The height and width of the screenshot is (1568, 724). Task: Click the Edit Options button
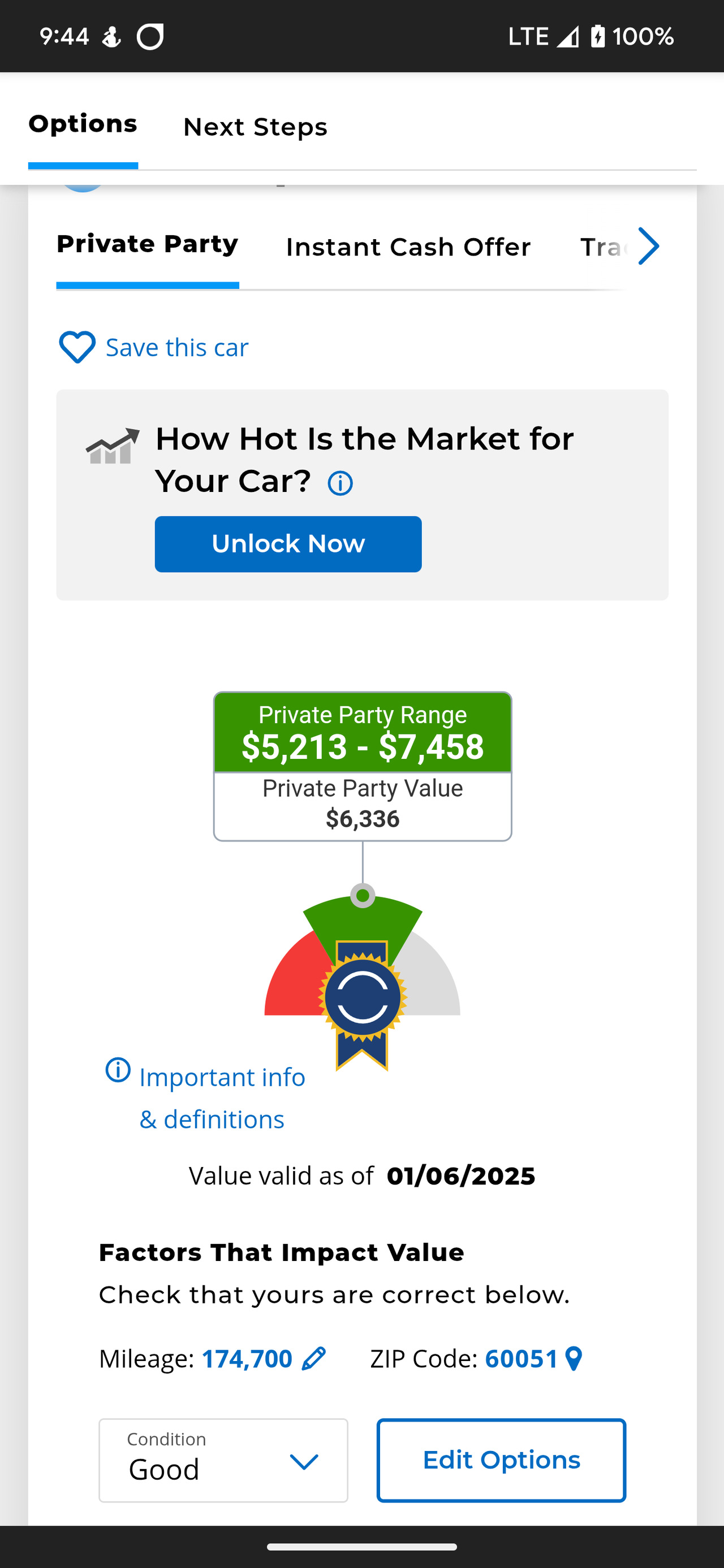pyautogui.click(x=501, y=1459)
